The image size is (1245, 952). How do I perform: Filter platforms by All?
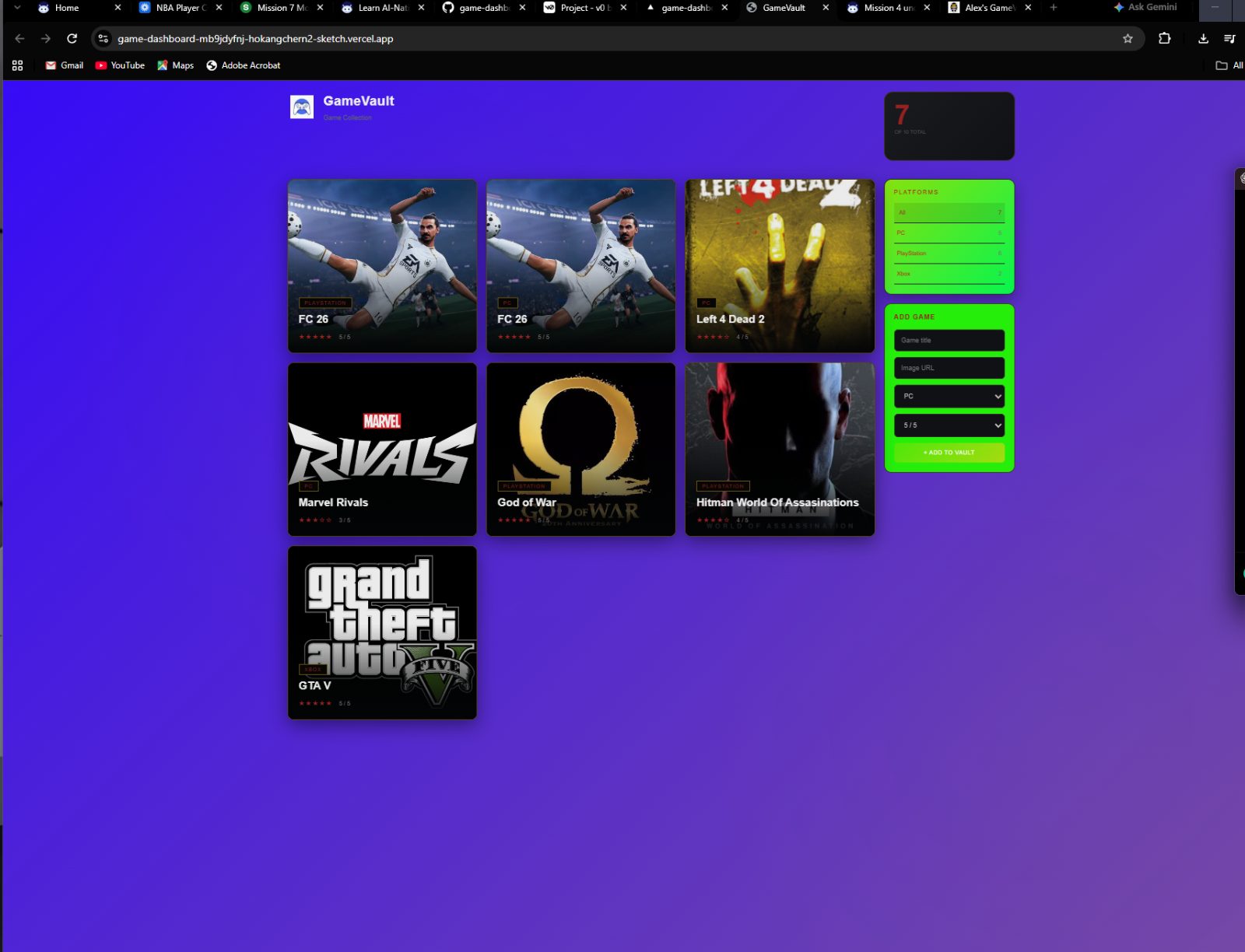949,212
